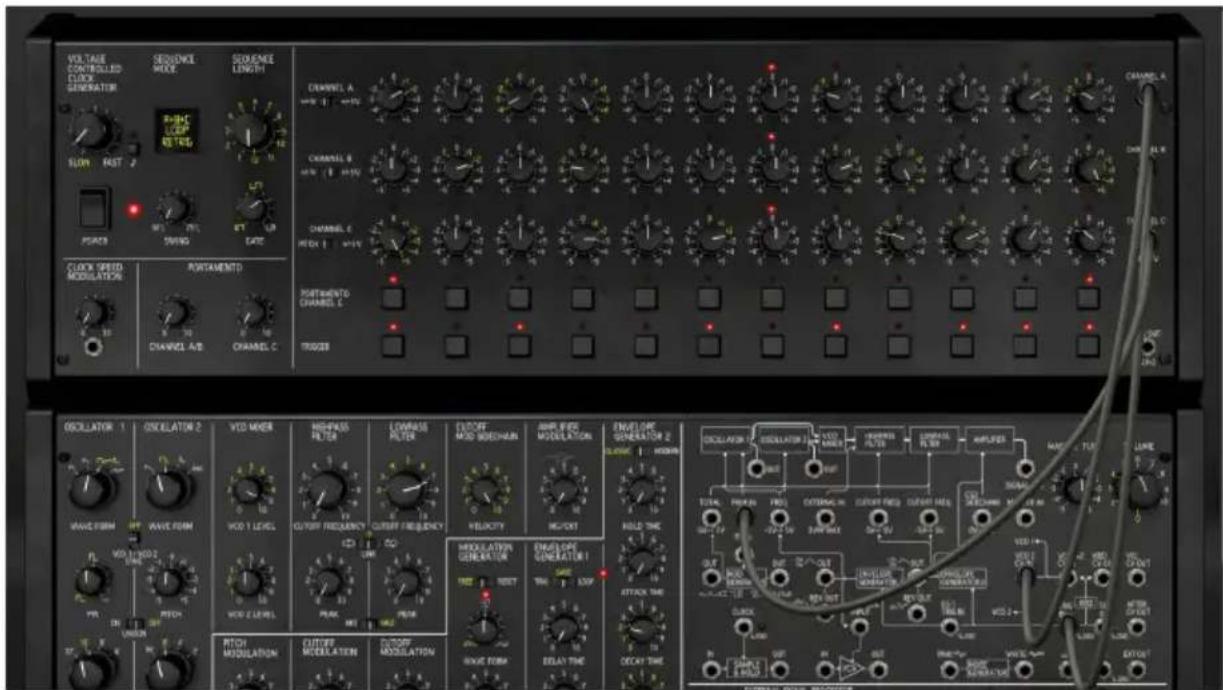Click the Cutoff Mod Sidechain Velocity knob
This screenshot has width=1223, height=690.
click(x=484, y=489)
